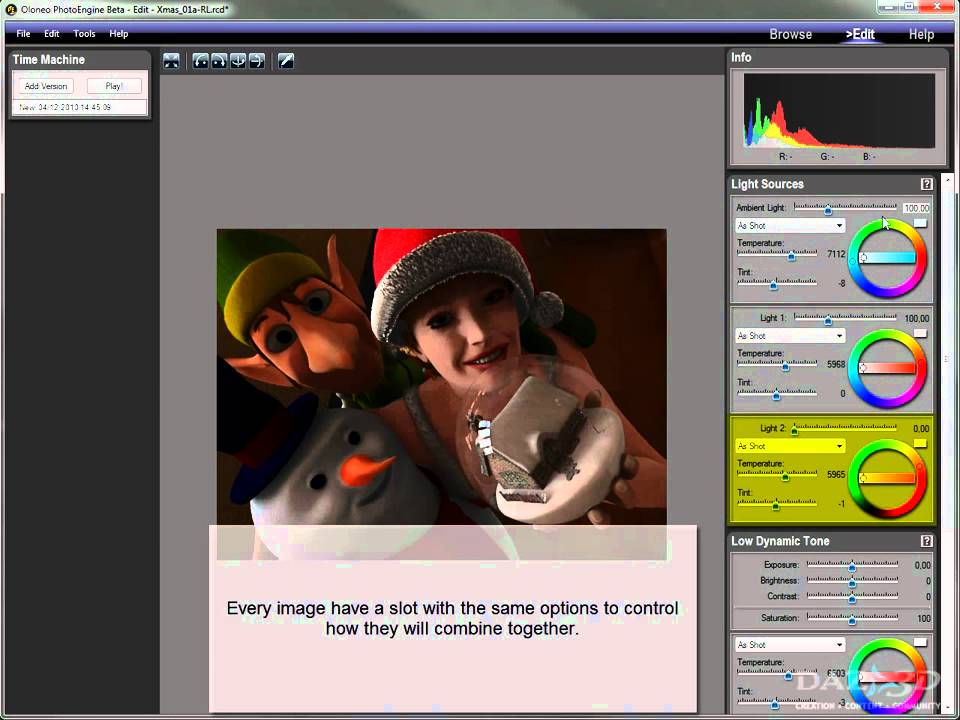
Task: Click the Light 2 yellow color swatch
Action: pos(920,443)
